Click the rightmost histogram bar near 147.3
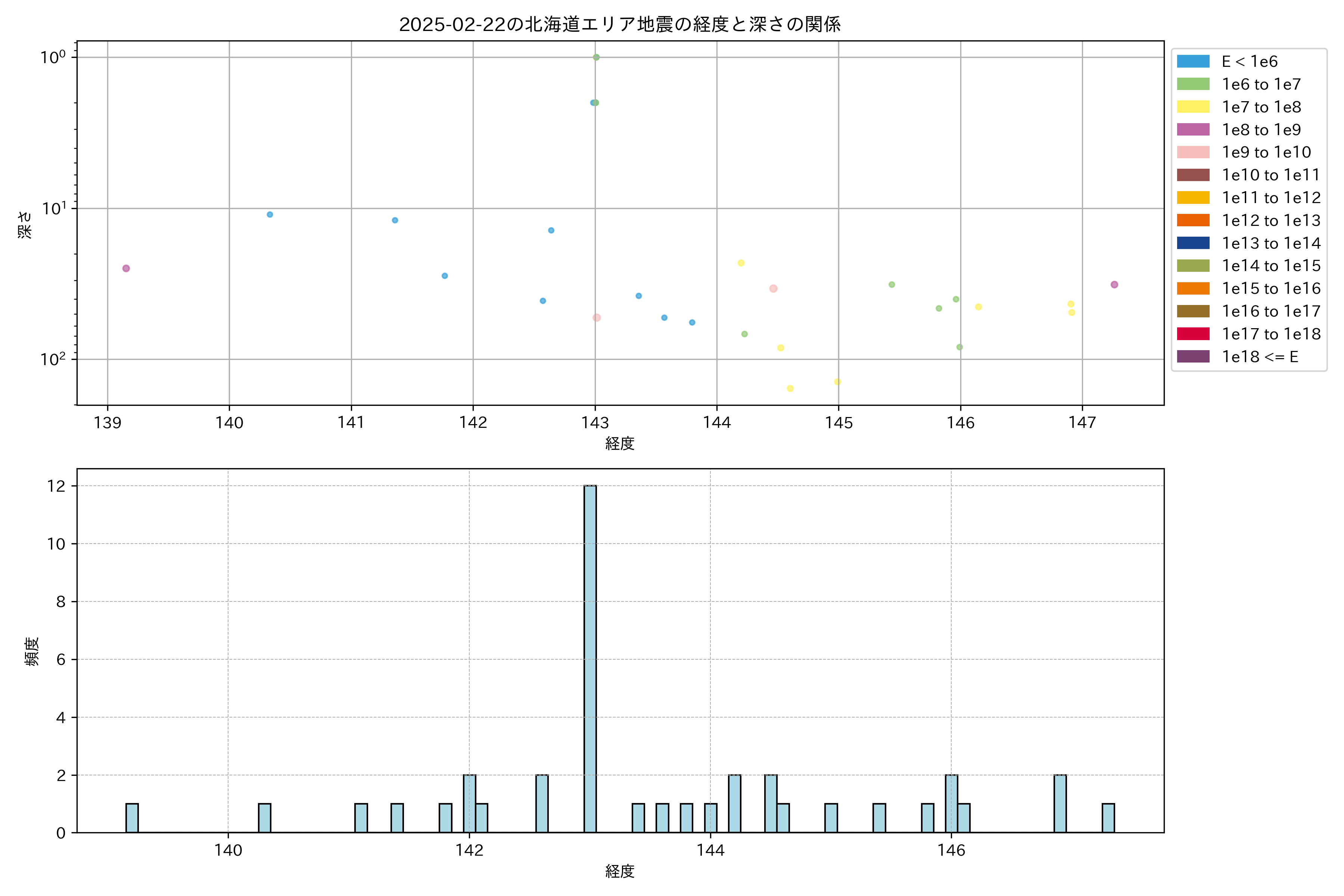This screenshot has width=1344, height=896. coord(1108,818)
